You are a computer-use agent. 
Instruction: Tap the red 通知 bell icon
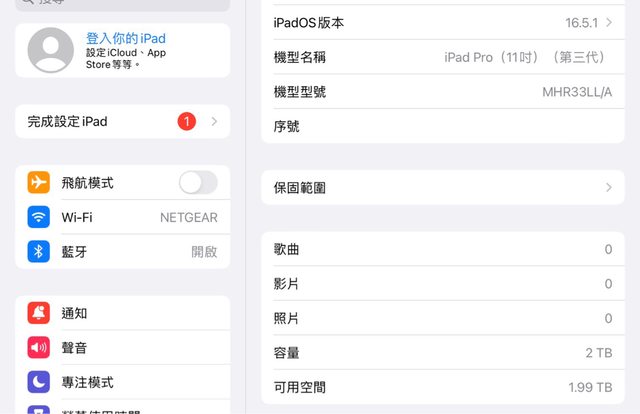pos(39,313)
